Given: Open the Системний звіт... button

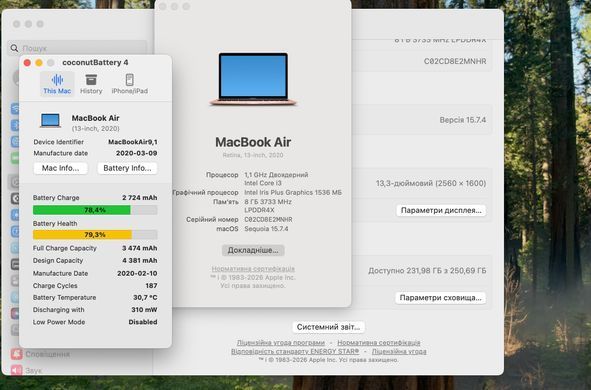Looking at the screenshot, I should point(328,327).
